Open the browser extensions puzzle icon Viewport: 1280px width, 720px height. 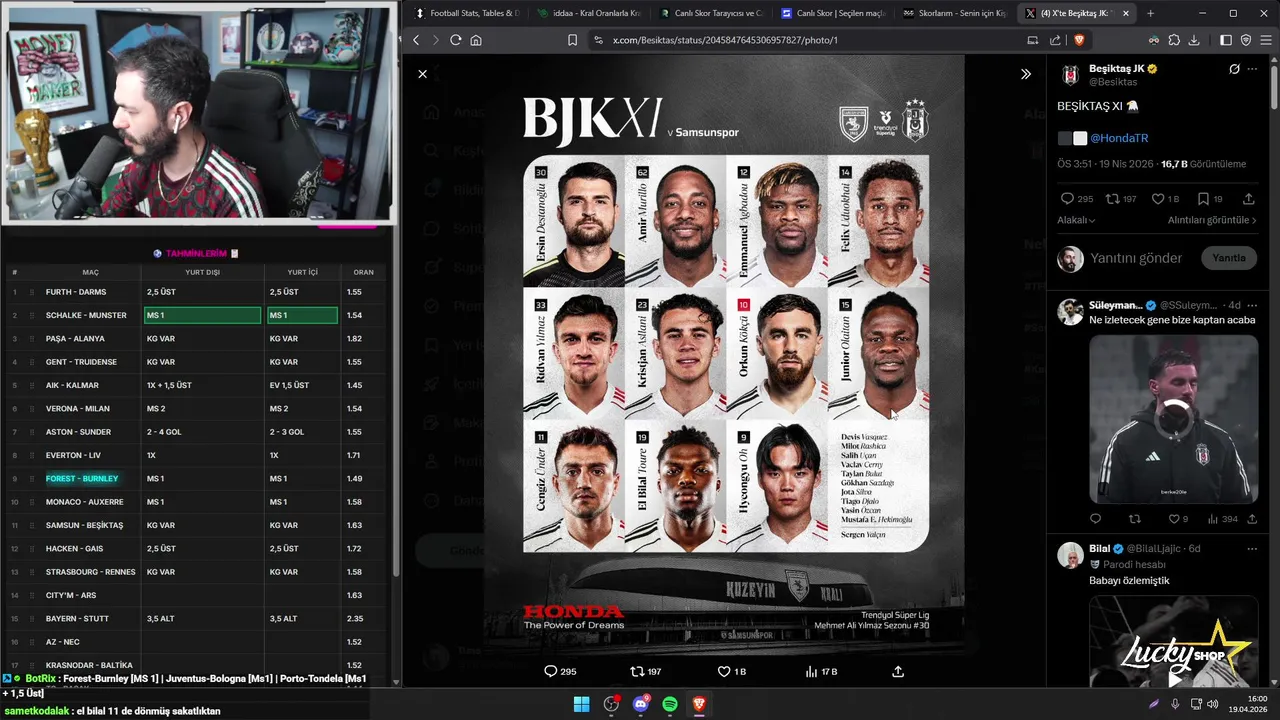[x=1173, y=40]
